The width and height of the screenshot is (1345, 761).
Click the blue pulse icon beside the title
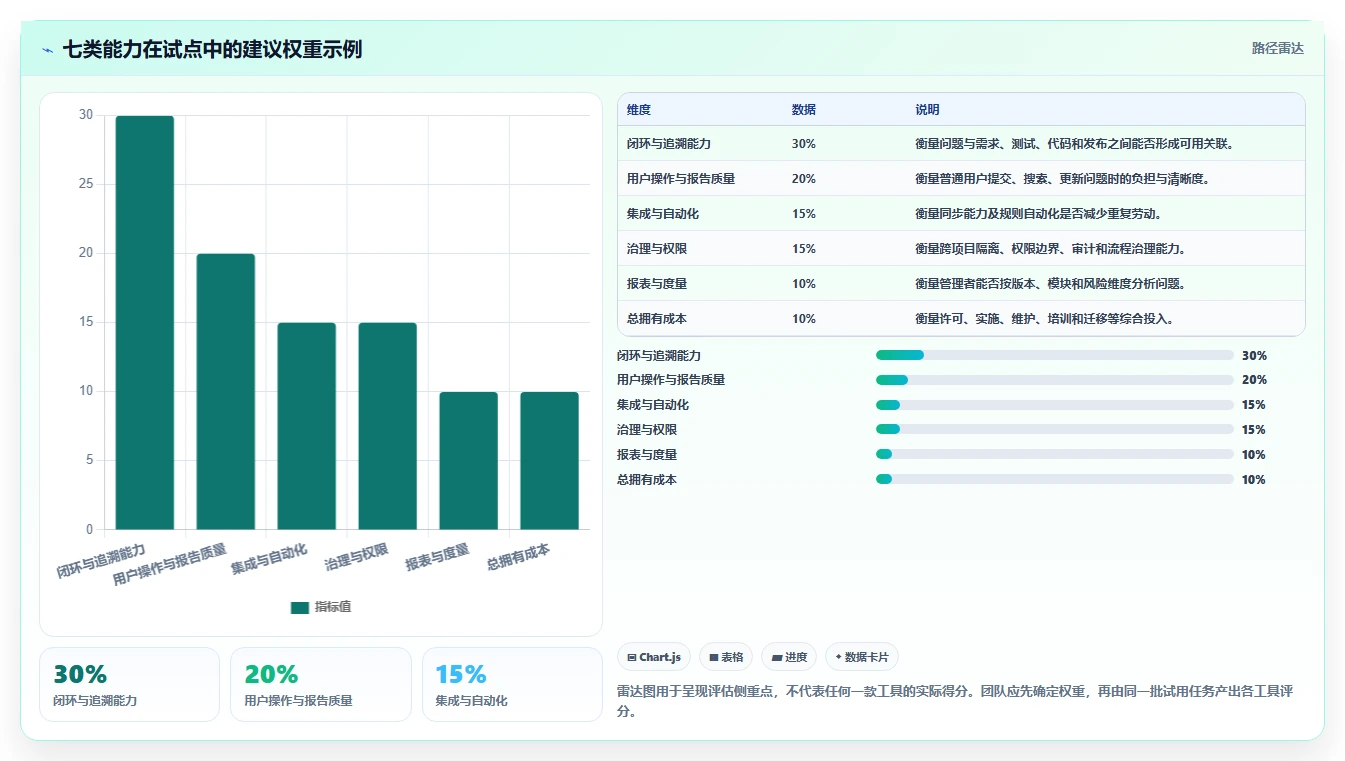(47, 49)
